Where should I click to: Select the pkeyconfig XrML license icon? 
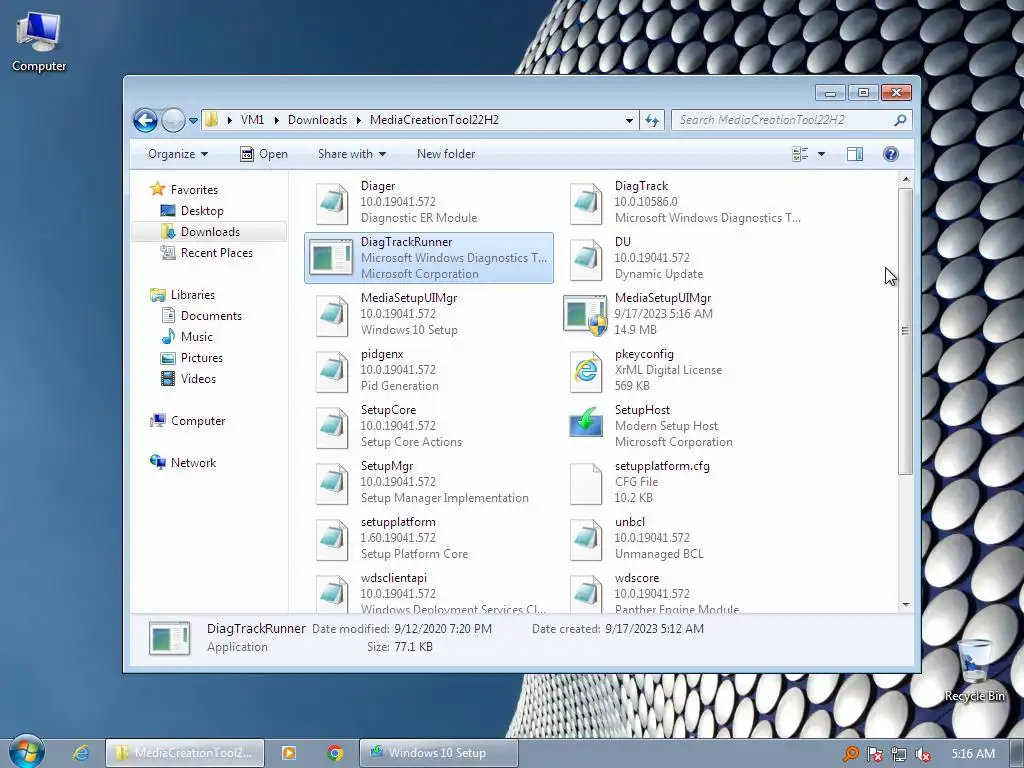pyautogui.click(x=586, y=371)
